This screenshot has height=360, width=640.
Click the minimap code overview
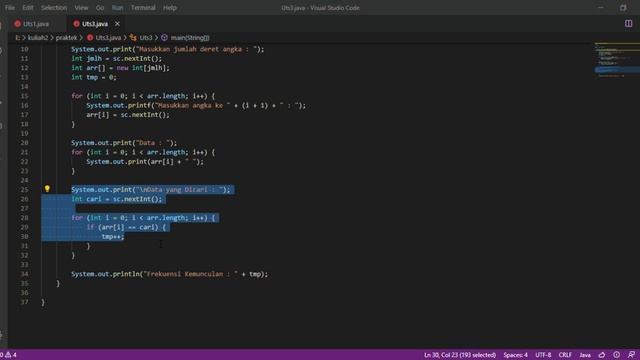[617, 60]
